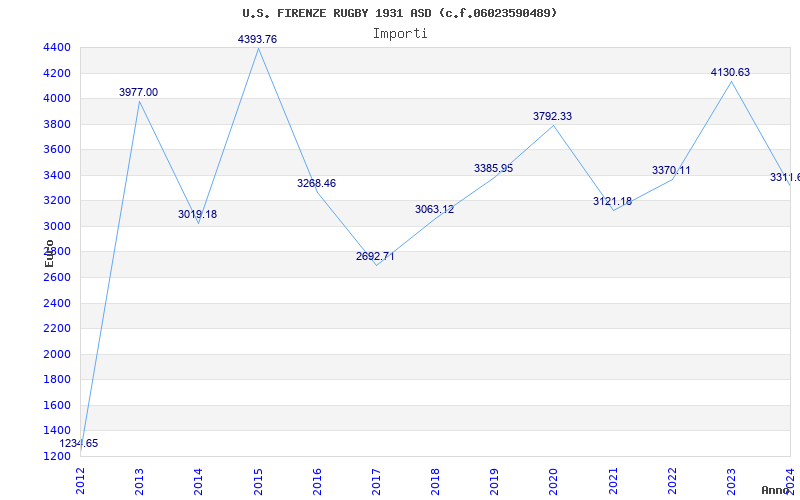
Task: Click the 2015 x-axis year label
Action: tap(258, 481)
